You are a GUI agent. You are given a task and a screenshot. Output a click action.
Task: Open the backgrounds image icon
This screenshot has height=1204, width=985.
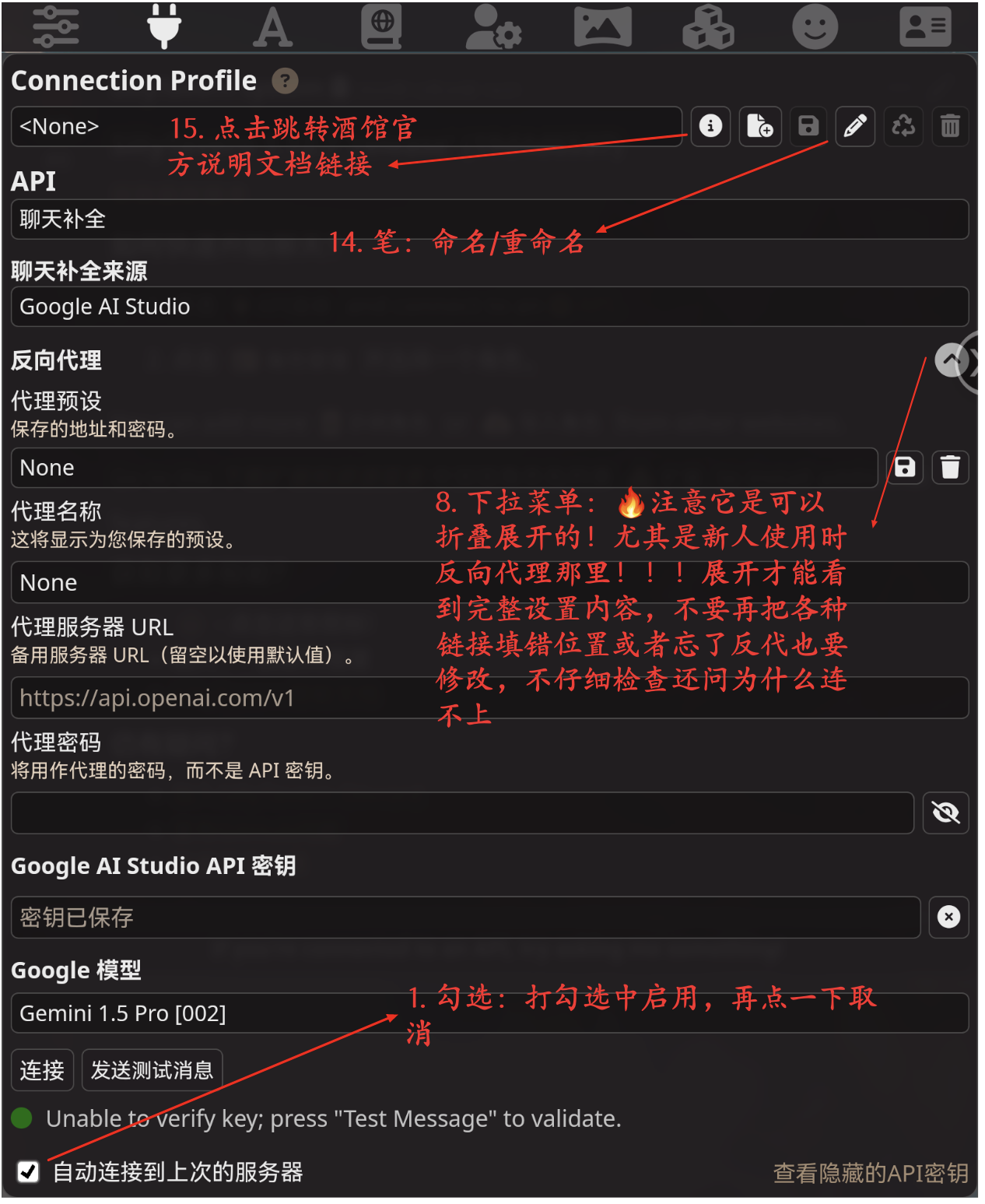coord(602,27)
